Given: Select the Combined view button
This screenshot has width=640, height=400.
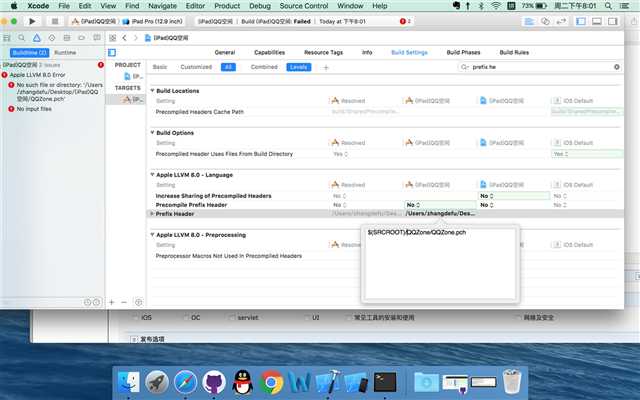Looking at the screenshot, I should [264, 67].
